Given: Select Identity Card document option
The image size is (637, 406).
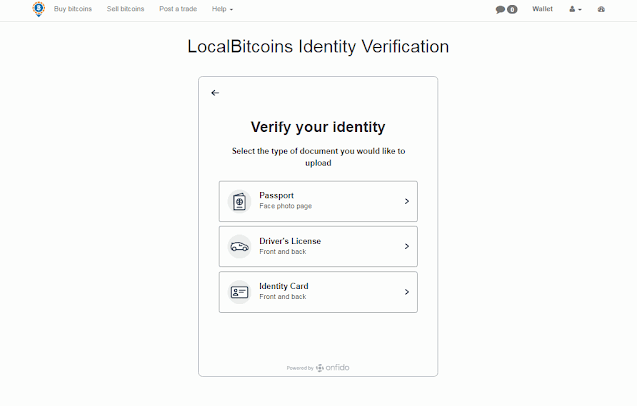Looking at the screenshot, I should 318,292.
